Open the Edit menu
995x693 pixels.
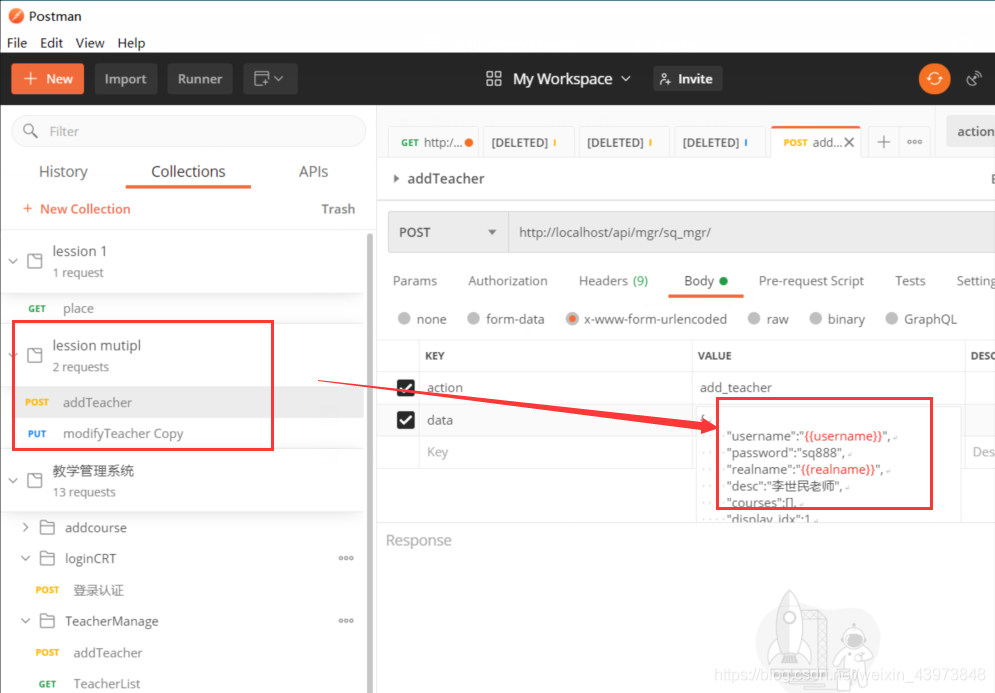click(x=51, y=43)
